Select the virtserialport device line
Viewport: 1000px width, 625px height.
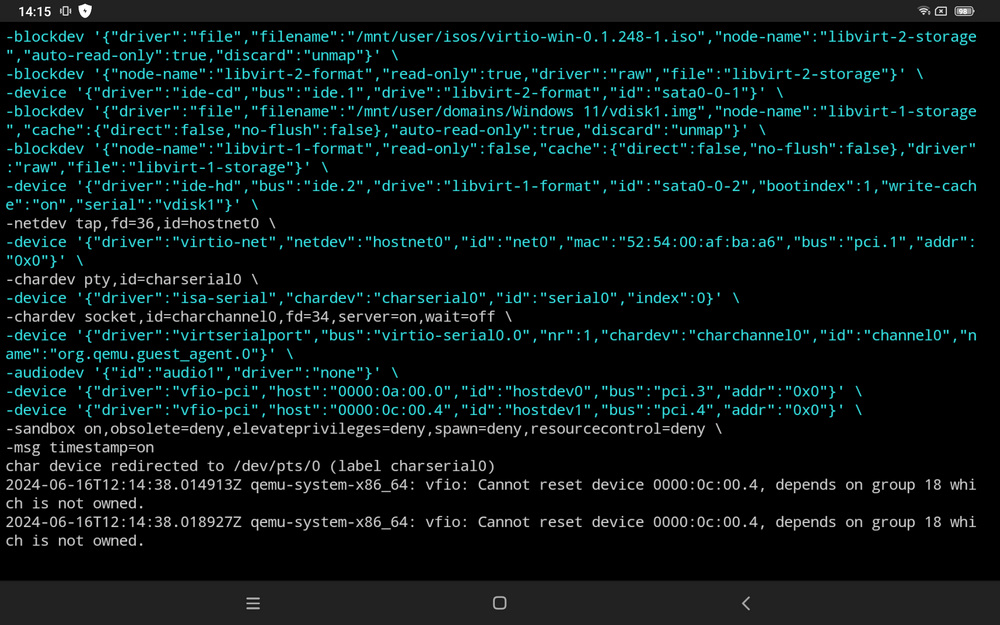pos(491,344)
